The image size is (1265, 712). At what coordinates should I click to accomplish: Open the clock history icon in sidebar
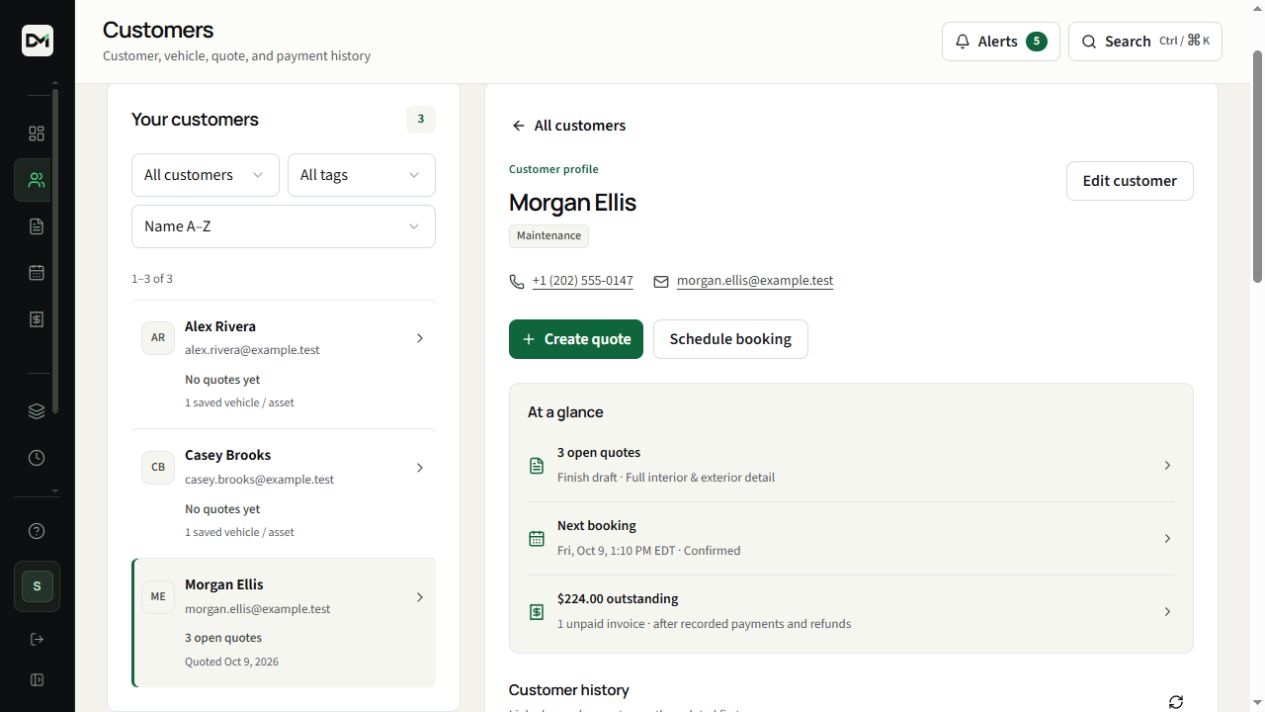click(37, 458)
